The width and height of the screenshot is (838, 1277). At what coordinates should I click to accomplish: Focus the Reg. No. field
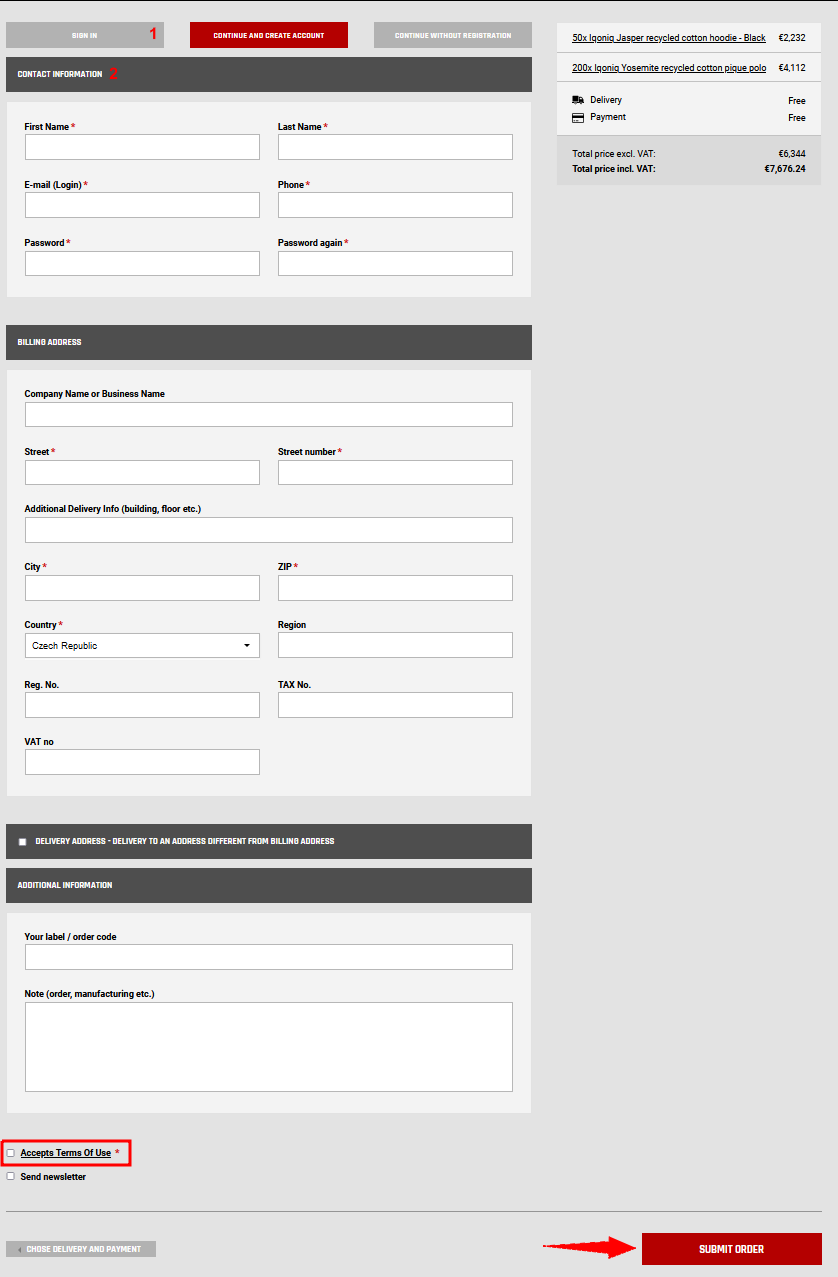142,705
